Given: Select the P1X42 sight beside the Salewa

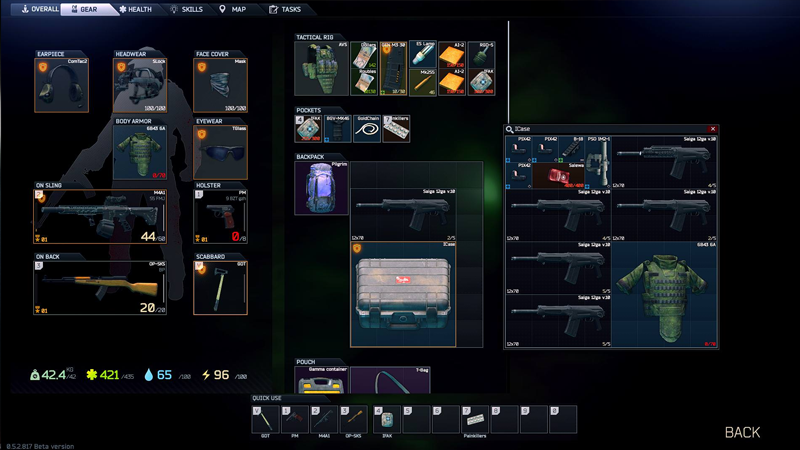Looking at the screenshot, I should (519, 176).
